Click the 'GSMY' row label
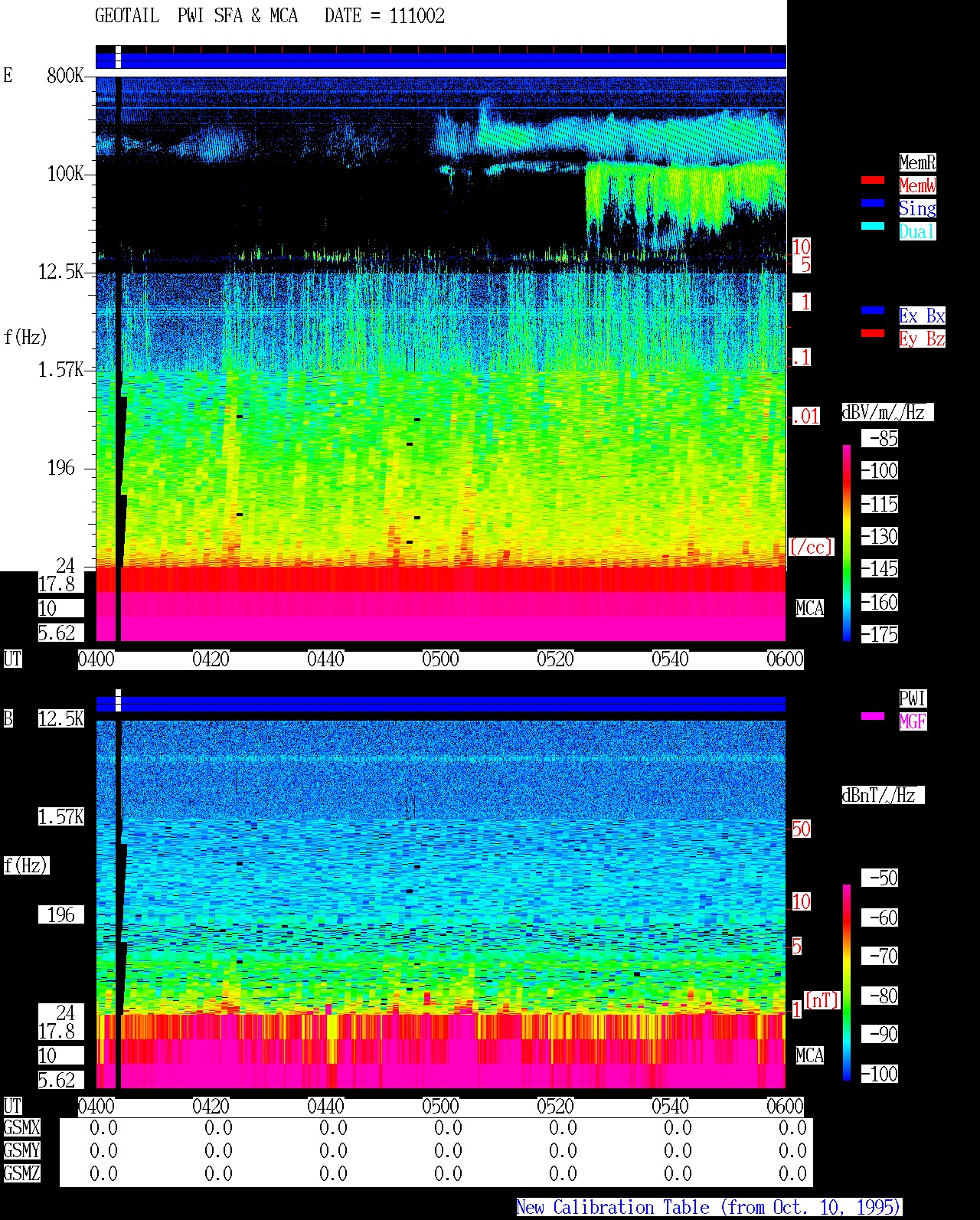Image resolution: width=980 pixels, height=1220 pixels. 21,1151
